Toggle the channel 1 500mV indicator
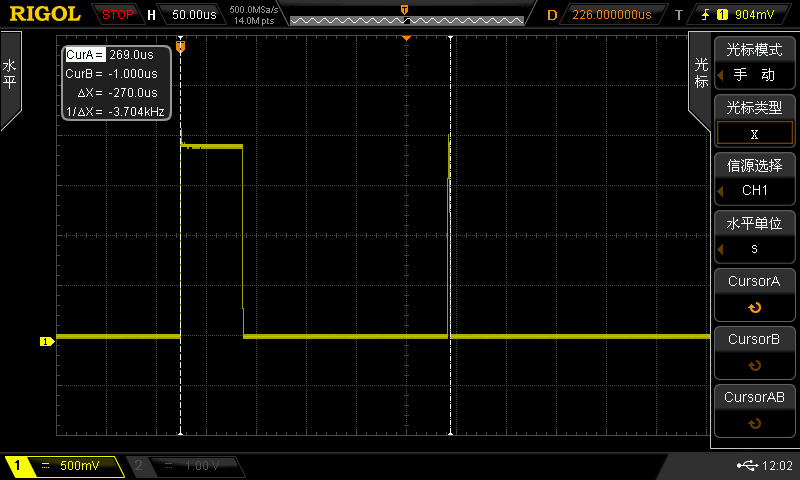This screenshot has width=800, height=480. [x=62, y=466]
